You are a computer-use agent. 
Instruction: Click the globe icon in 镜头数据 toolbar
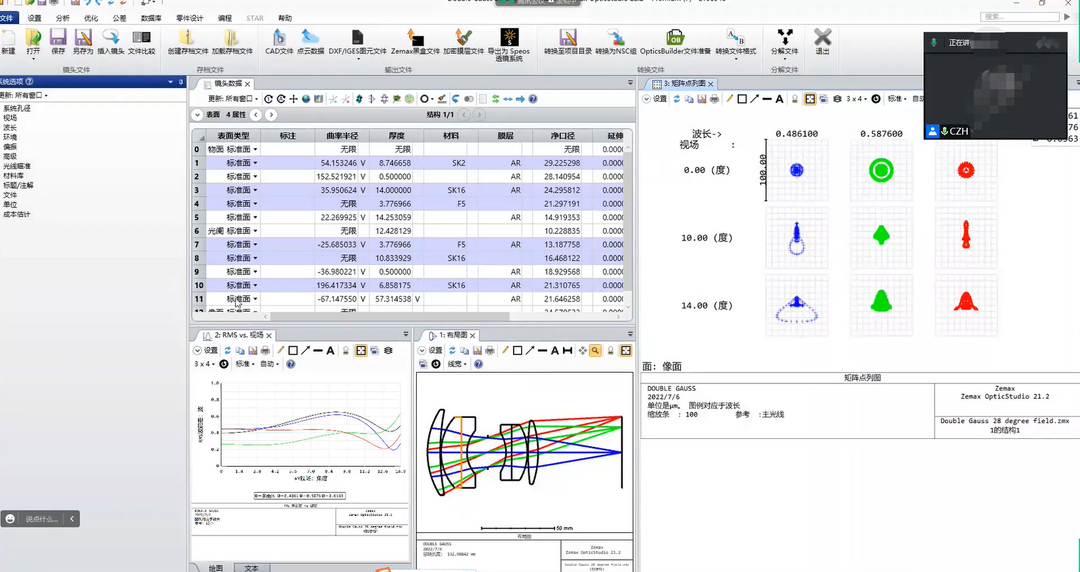(306, 99)
